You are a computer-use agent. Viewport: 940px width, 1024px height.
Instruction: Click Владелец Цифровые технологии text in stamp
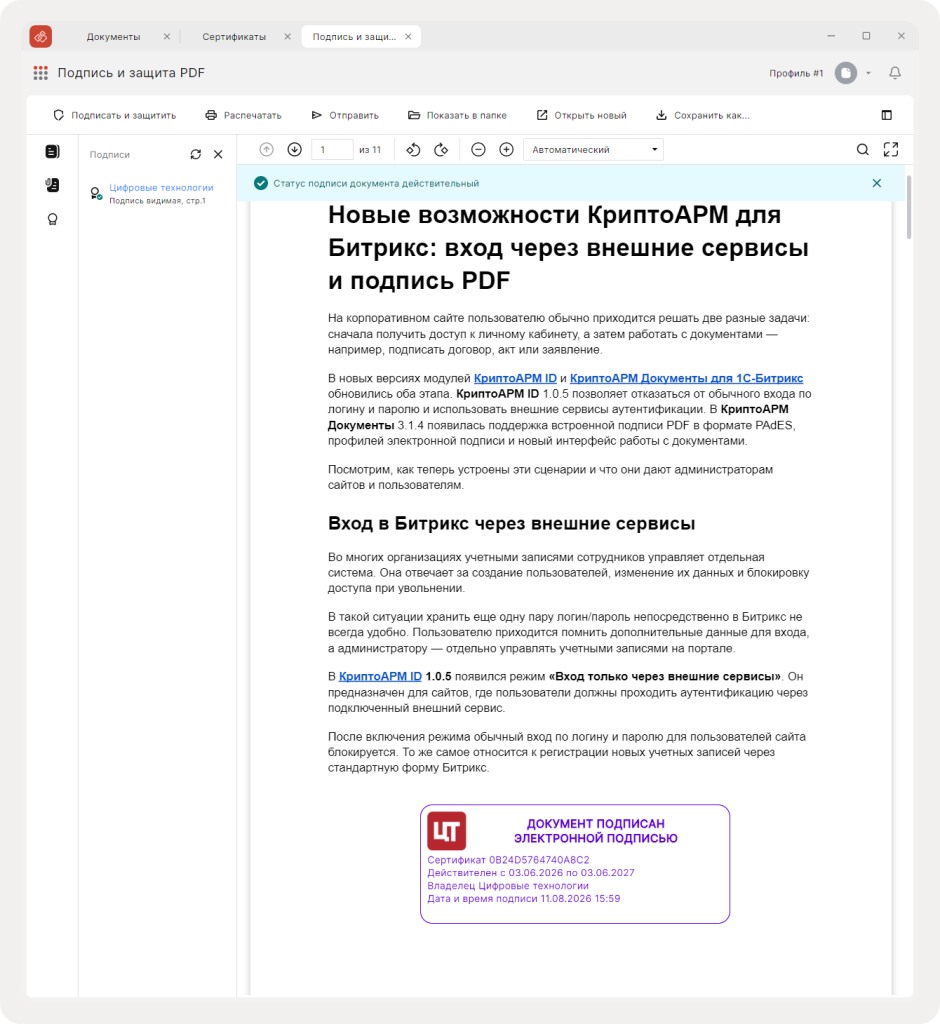coord(508,886)
